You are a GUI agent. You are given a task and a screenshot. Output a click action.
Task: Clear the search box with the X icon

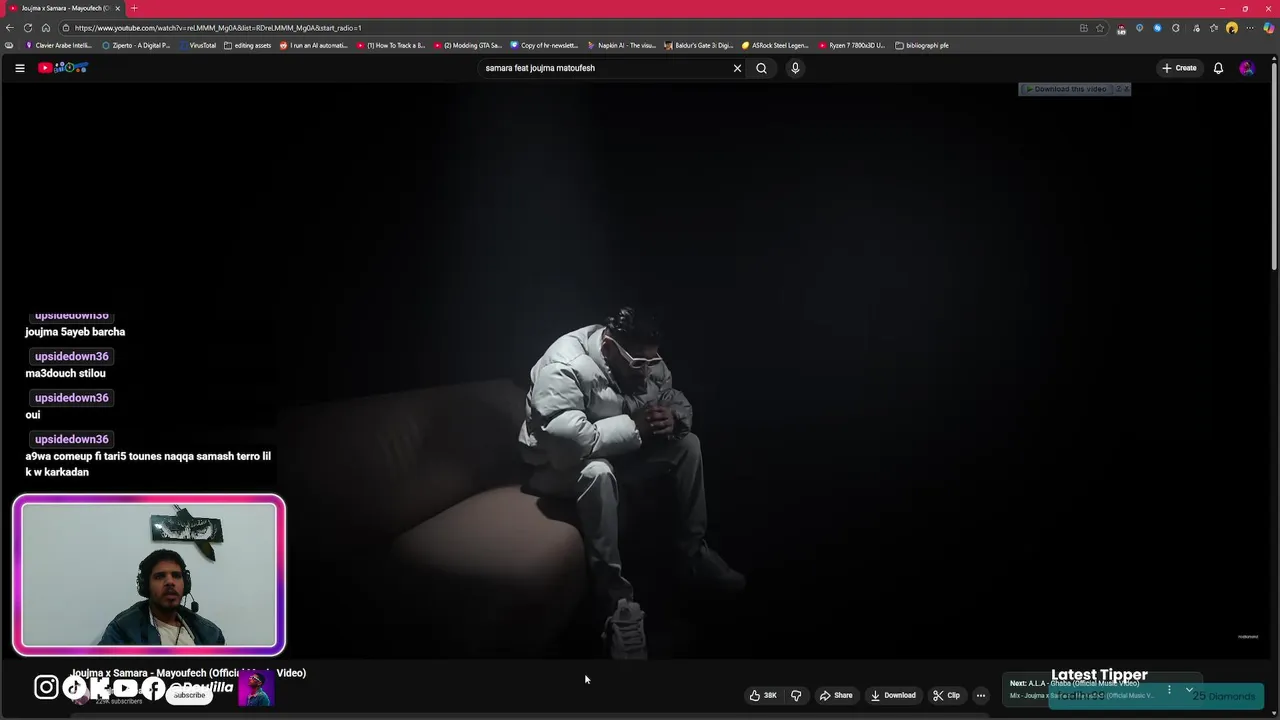pyautogui.click(x=737, y=68)
